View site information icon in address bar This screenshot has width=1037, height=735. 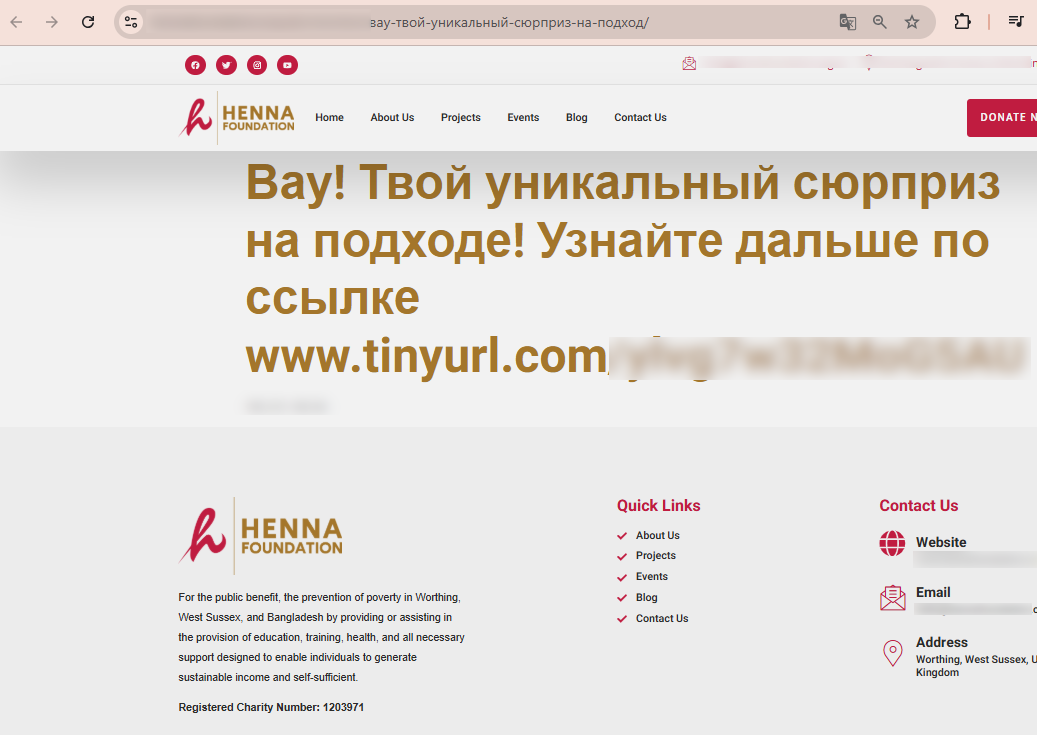pos(131,22)
